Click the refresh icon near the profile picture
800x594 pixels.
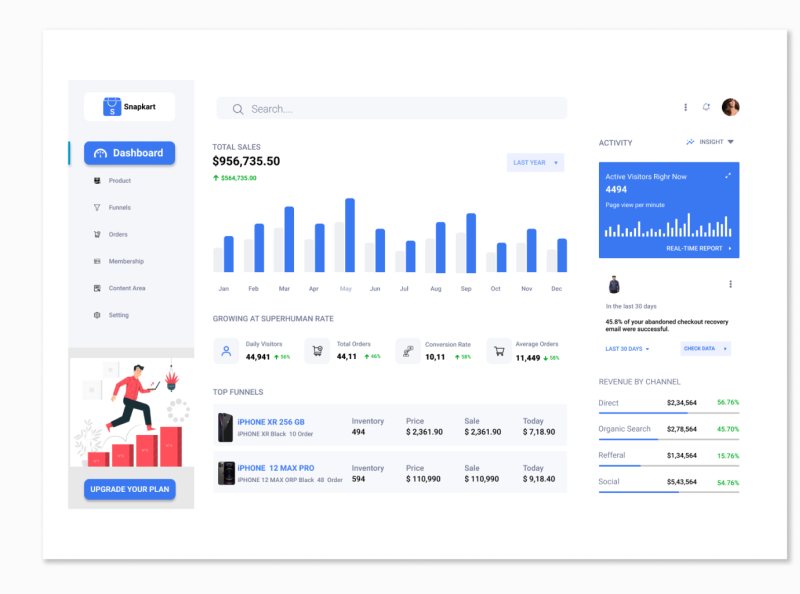coord(707,107)
